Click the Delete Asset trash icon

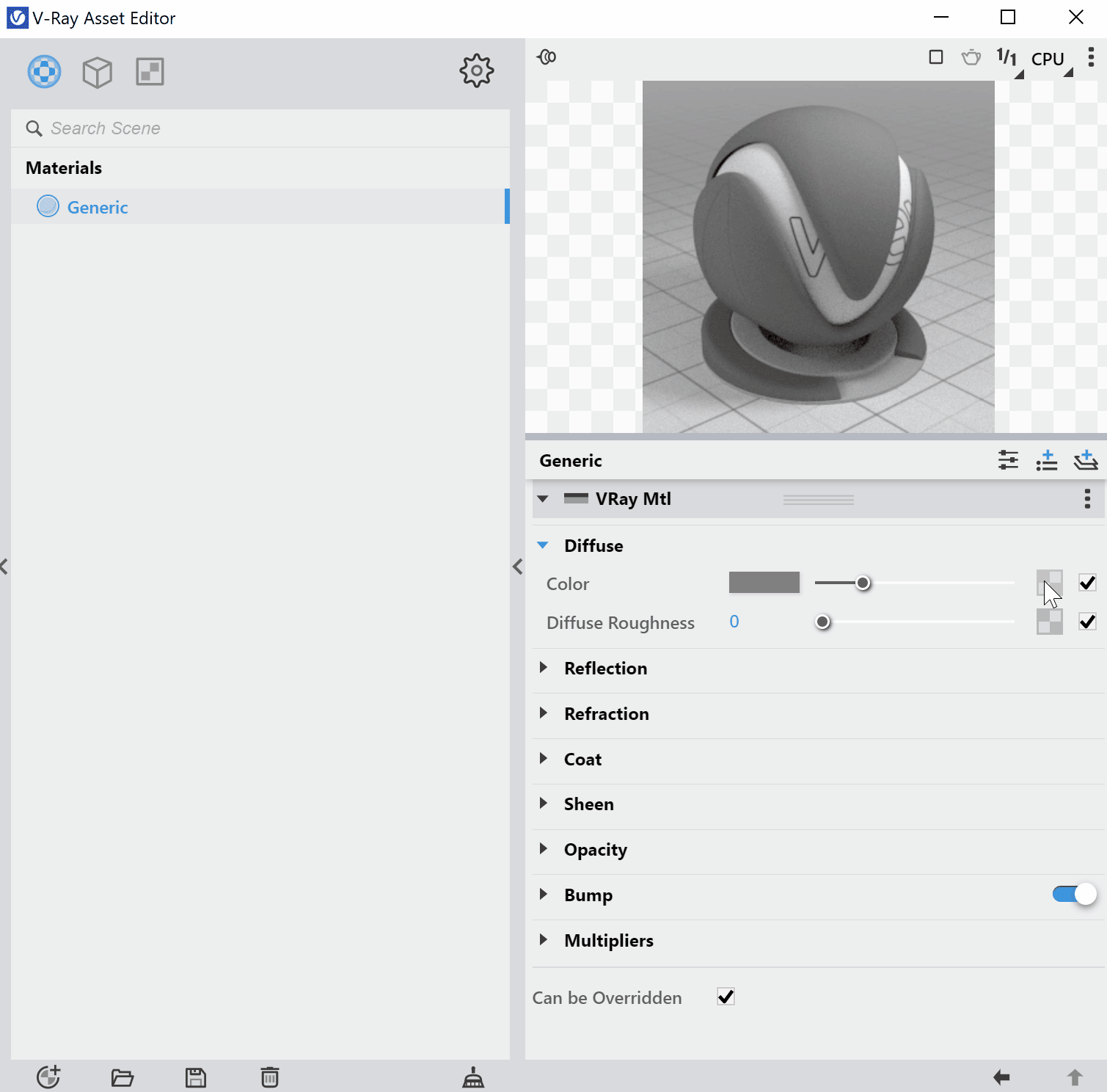(x=270, y=1077)
